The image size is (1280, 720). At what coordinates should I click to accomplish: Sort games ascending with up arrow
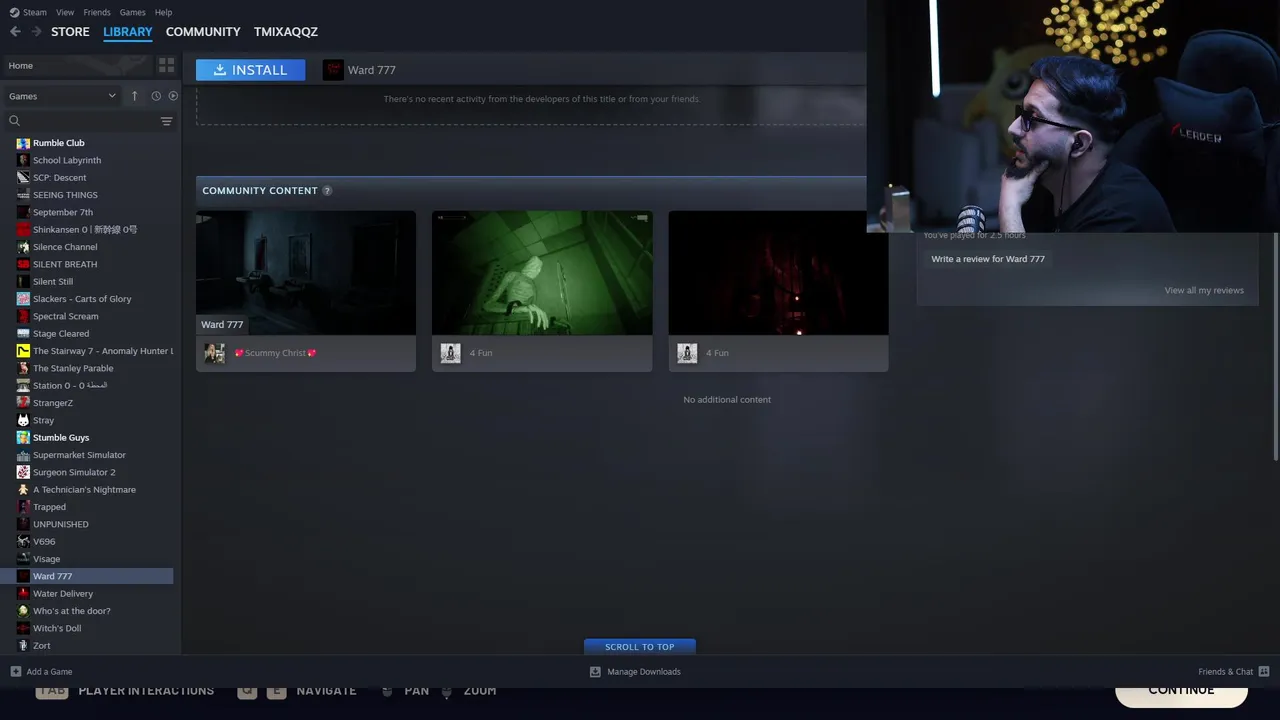pos(134,96)
